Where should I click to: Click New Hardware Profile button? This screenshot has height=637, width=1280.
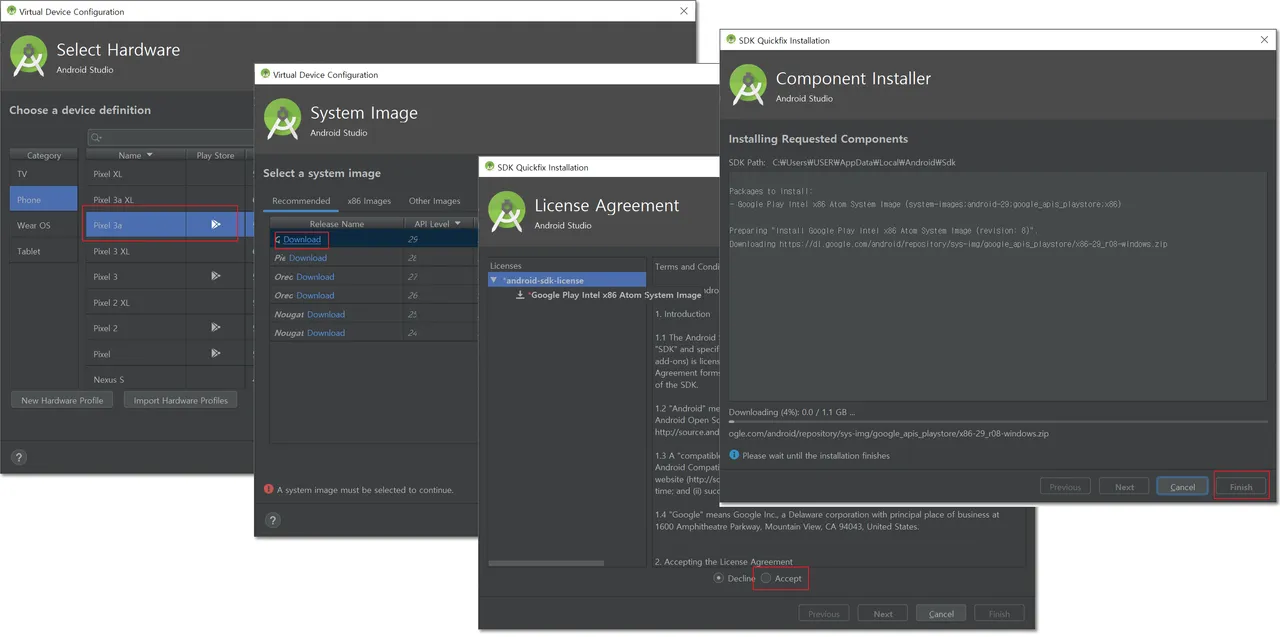(x=62, y=400)
